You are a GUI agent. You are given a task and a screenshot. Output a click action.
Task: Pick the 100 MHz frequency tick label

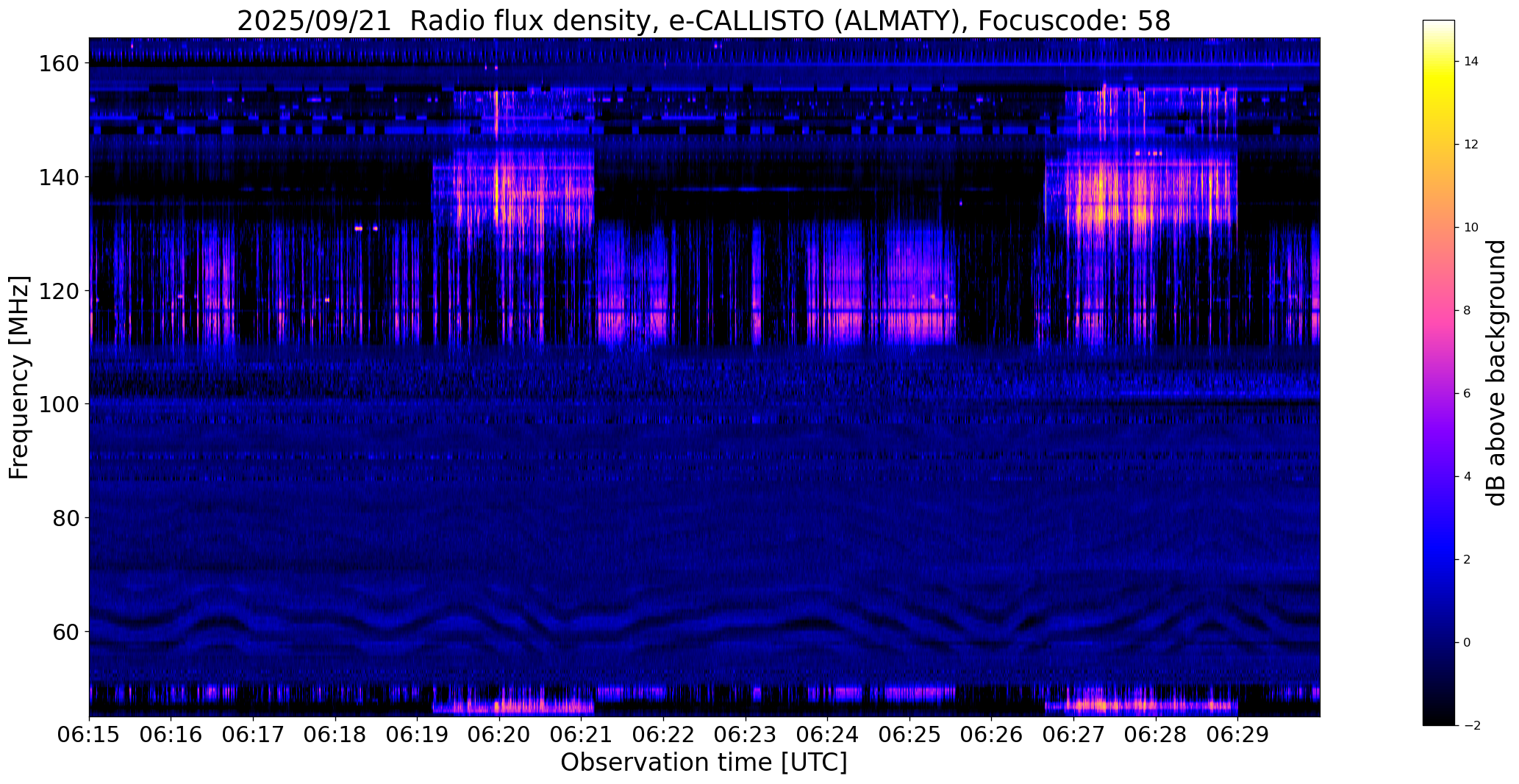click(x=60, y=404)
